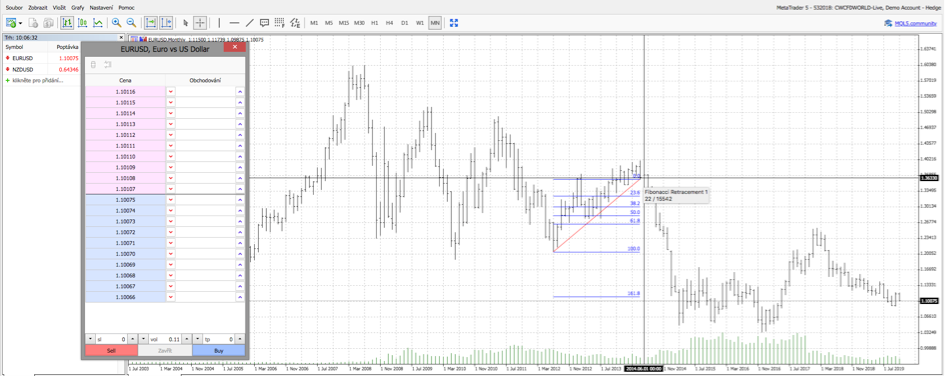Open the Vložit menu
945x376 pixels.
tap(60, 8)
